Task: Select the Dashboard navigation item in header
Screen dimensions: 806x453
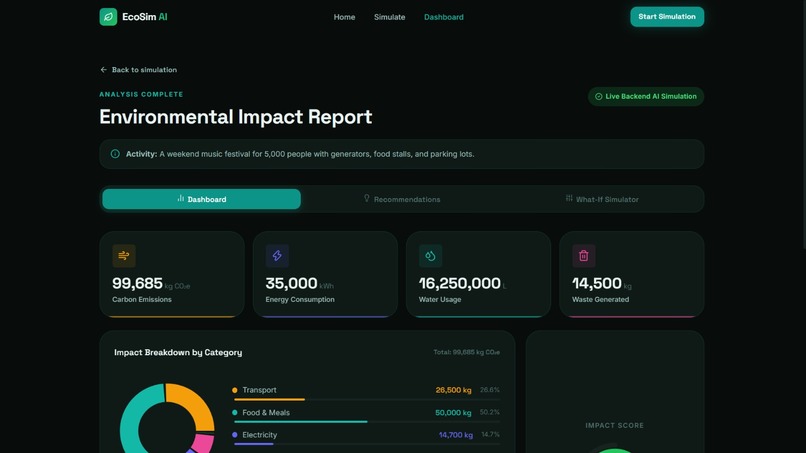Action: tap(444, 17)
